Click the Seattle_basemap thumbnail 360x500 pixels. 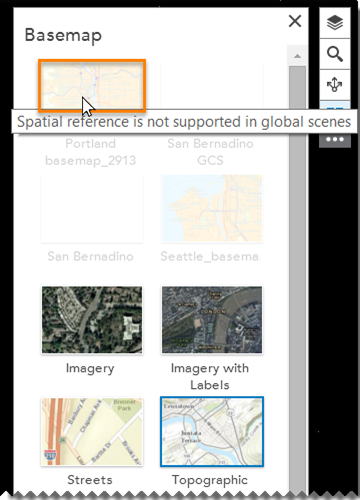(212, 208)
